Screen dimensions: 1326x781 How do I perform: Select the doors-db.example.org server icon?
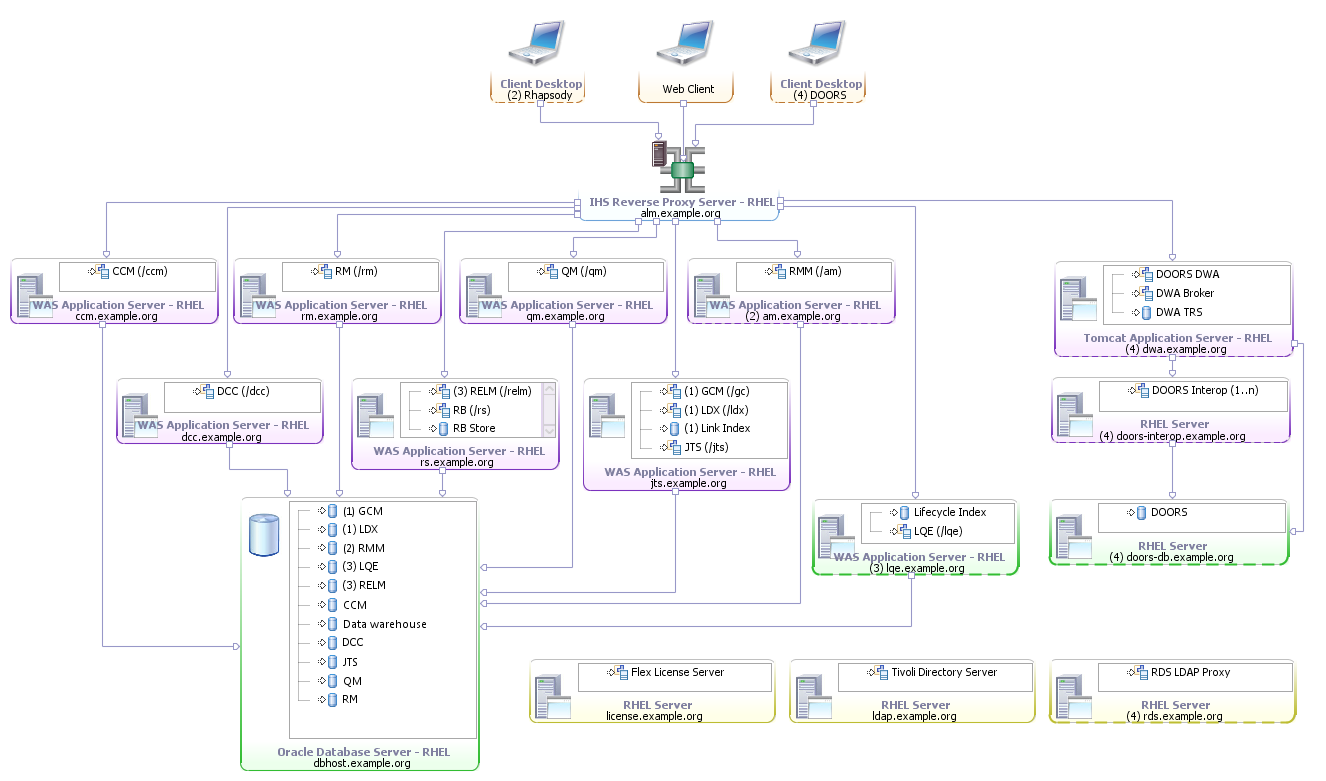click(1073, 537)
